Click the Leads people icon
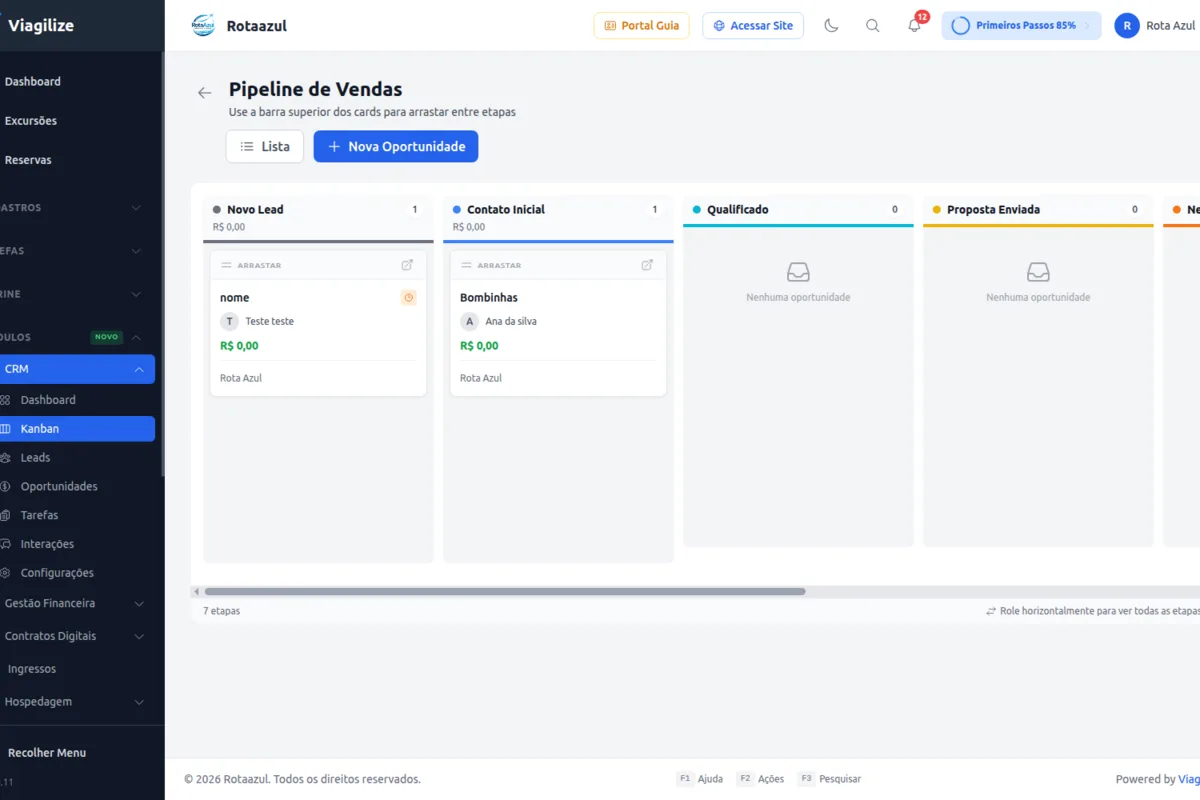Image resolution: width=1200 pixels, height=800 pixels. pyautogui.click(x=6, y=458)
